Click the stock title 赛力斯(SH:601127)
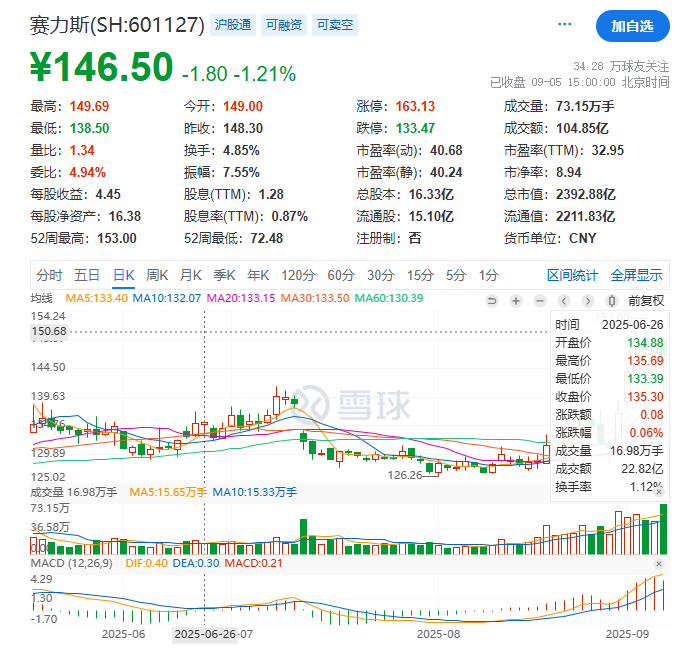 tap(117, 25)
